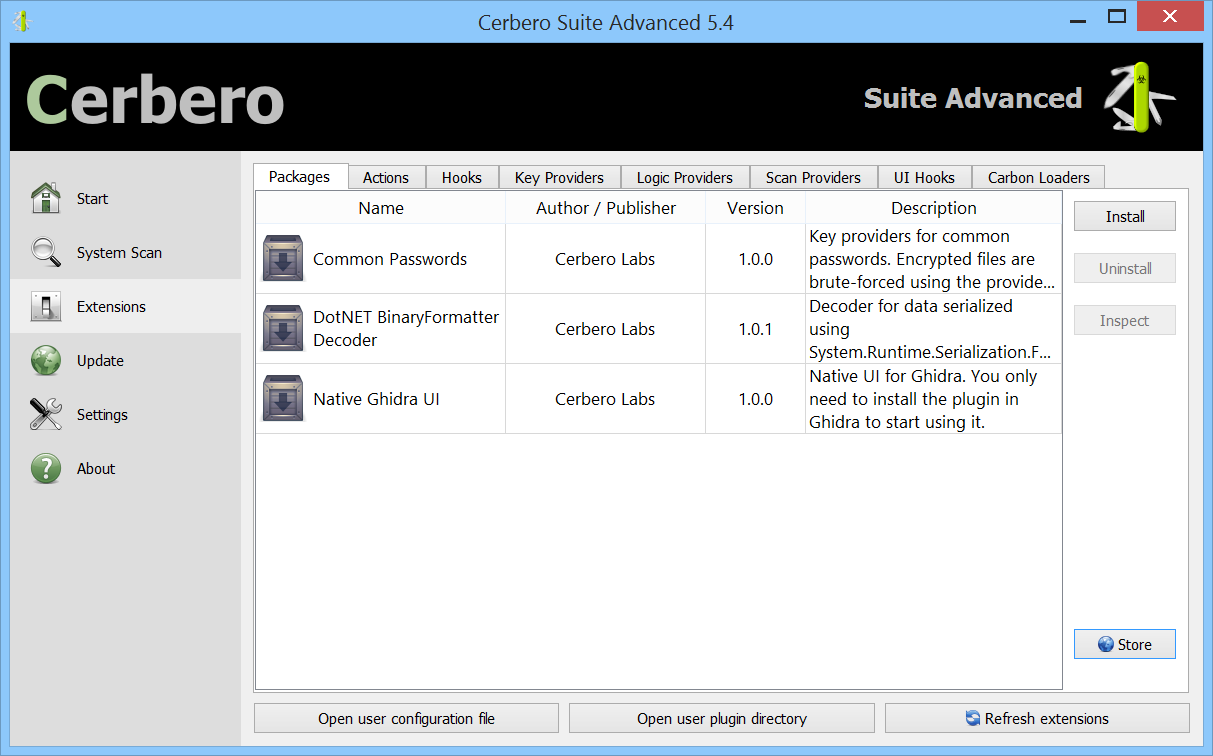Viewport: 1213px width, 756px height.
Task: Refresh extensions list
Action: (x=1037, y=718)
